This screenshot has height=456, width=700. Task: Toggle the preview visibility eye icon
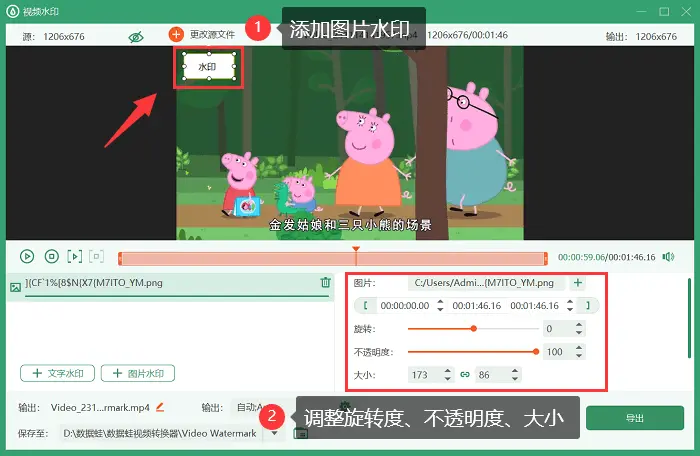click(136, 37)
